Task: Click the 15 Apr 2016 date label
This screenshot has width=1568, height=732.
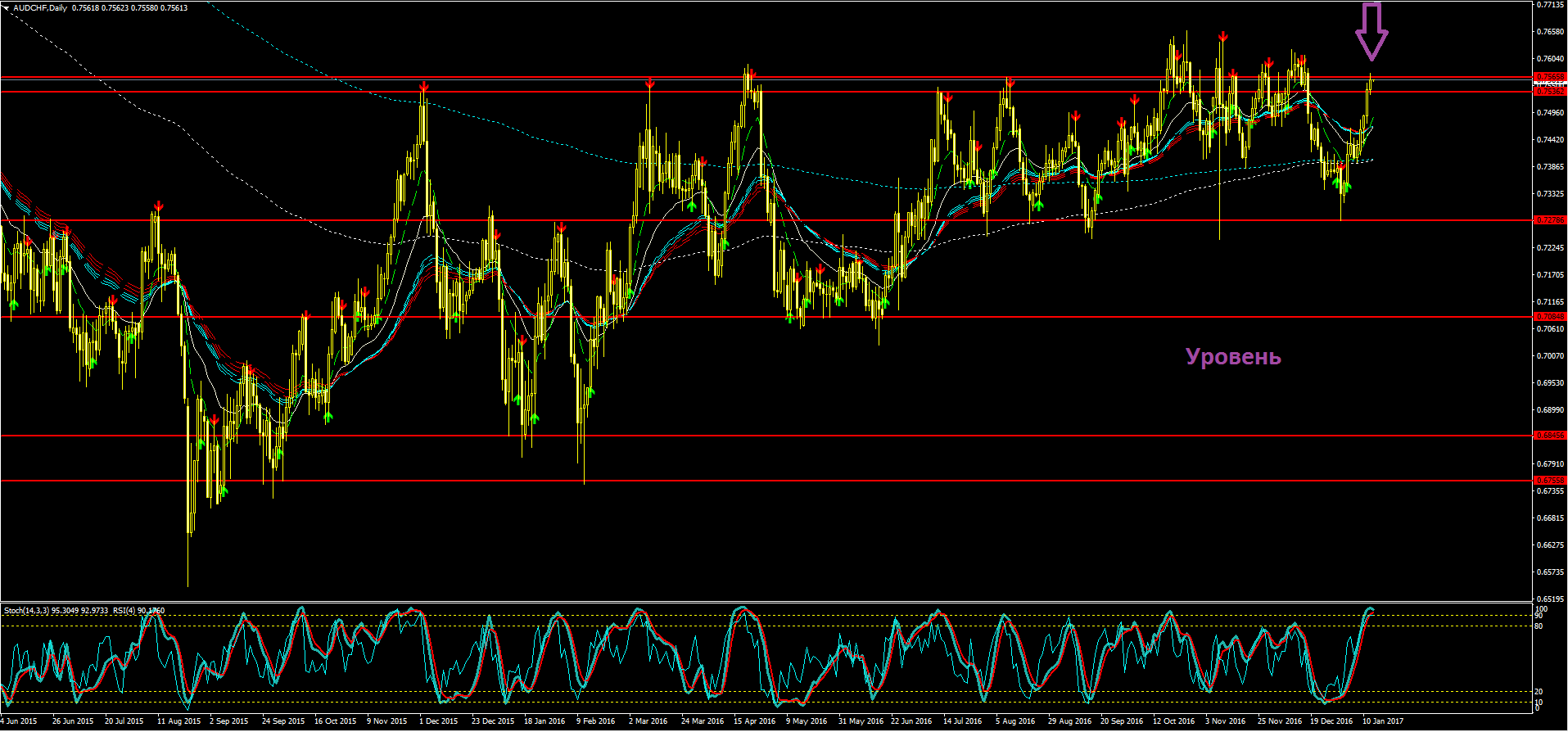Action: [x=754, y=721]
